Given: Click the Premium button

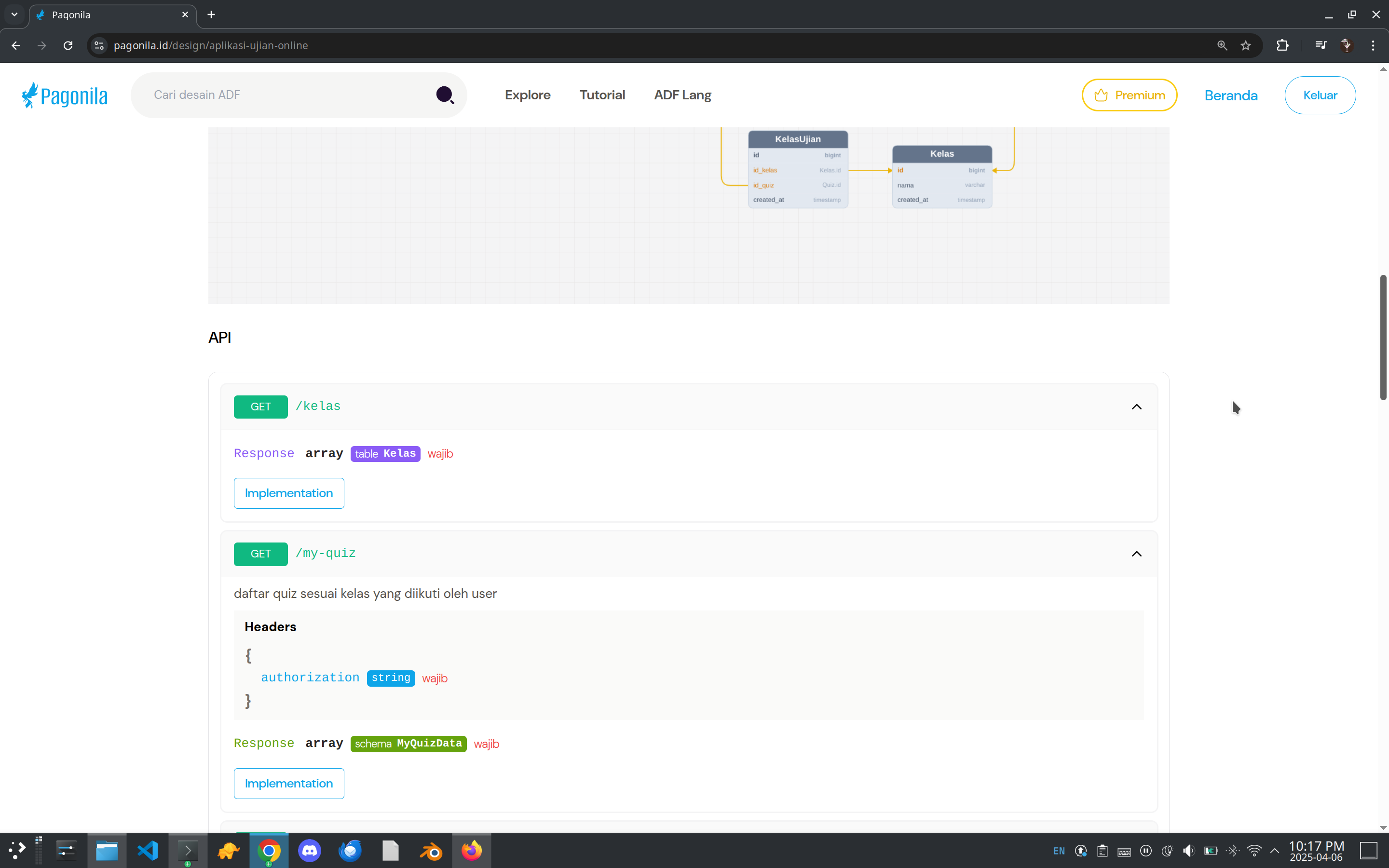Looking at the screenshot, I should coord(1129,95).
